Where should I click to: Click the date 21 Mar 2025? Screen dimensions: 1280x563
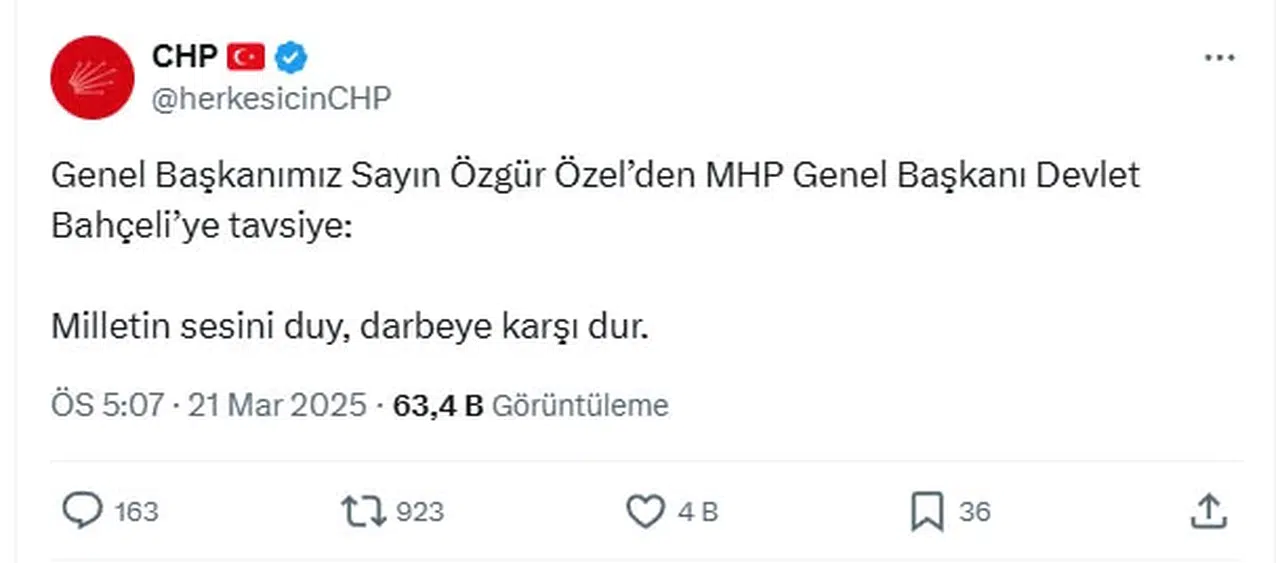276,405
